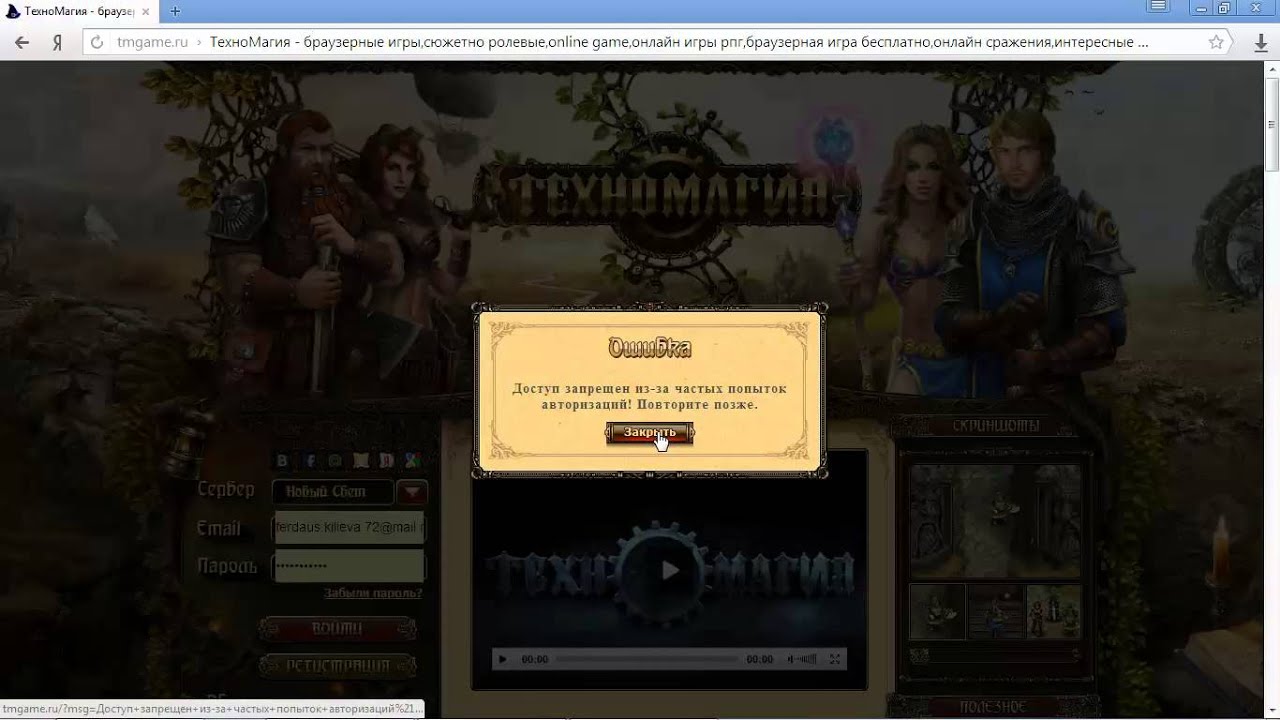Open the large screenshot preview image

point(995,520)
